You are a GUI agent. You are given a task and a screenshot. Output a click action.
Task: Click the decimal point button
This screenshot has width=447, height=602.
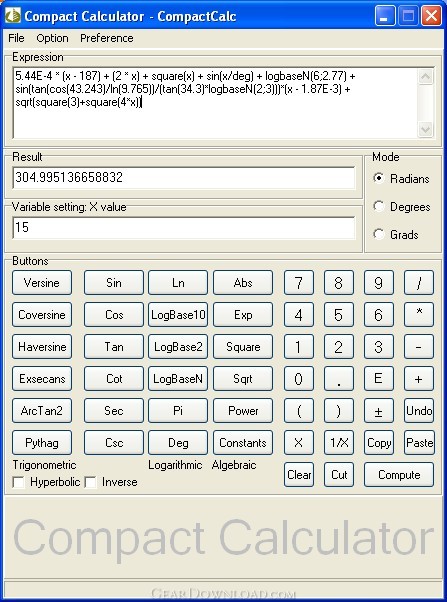339,379
